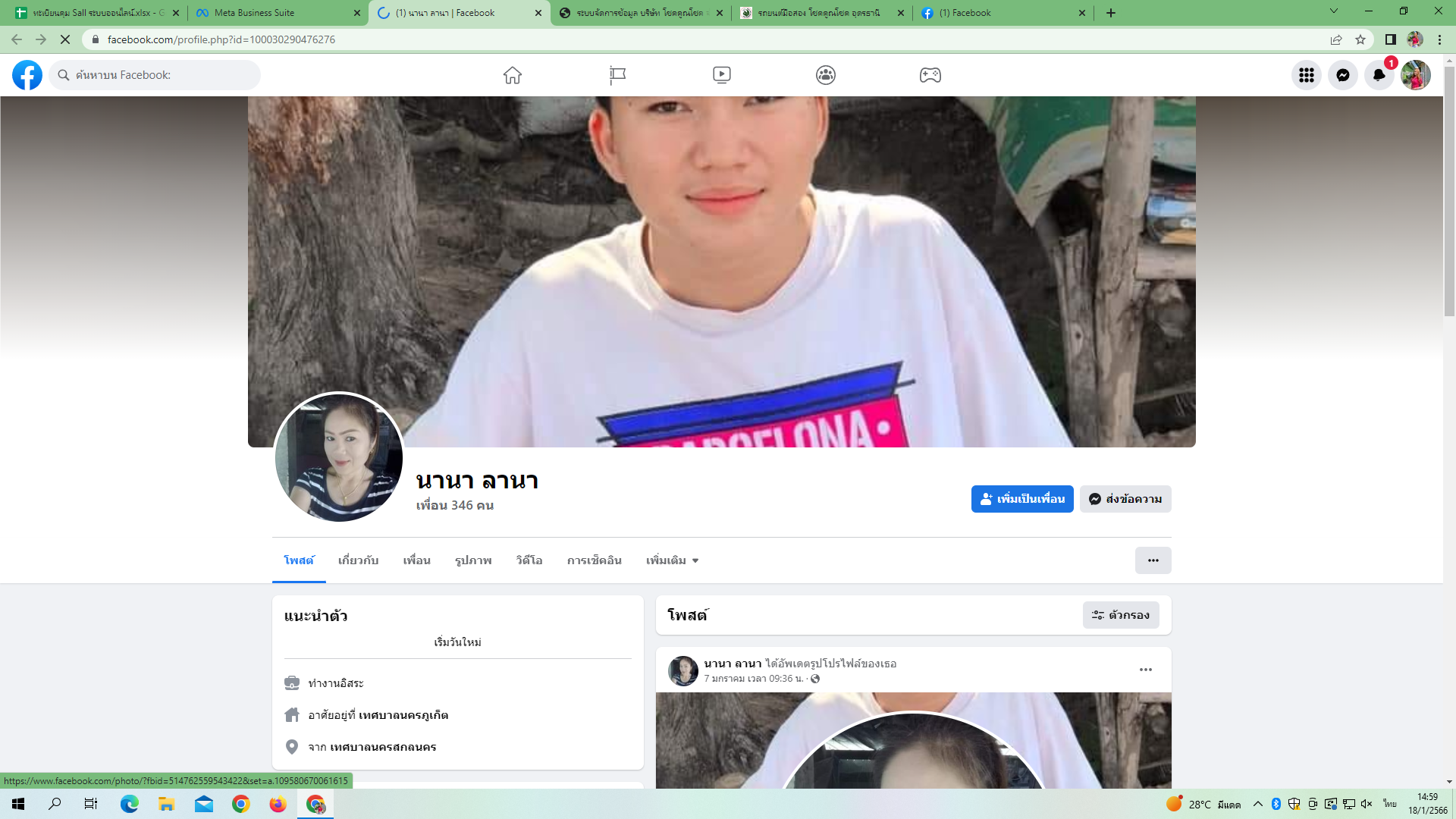Screen dimensions: 1456x819
Task: Click the Facebook logo
Action: tap(27, 75)
